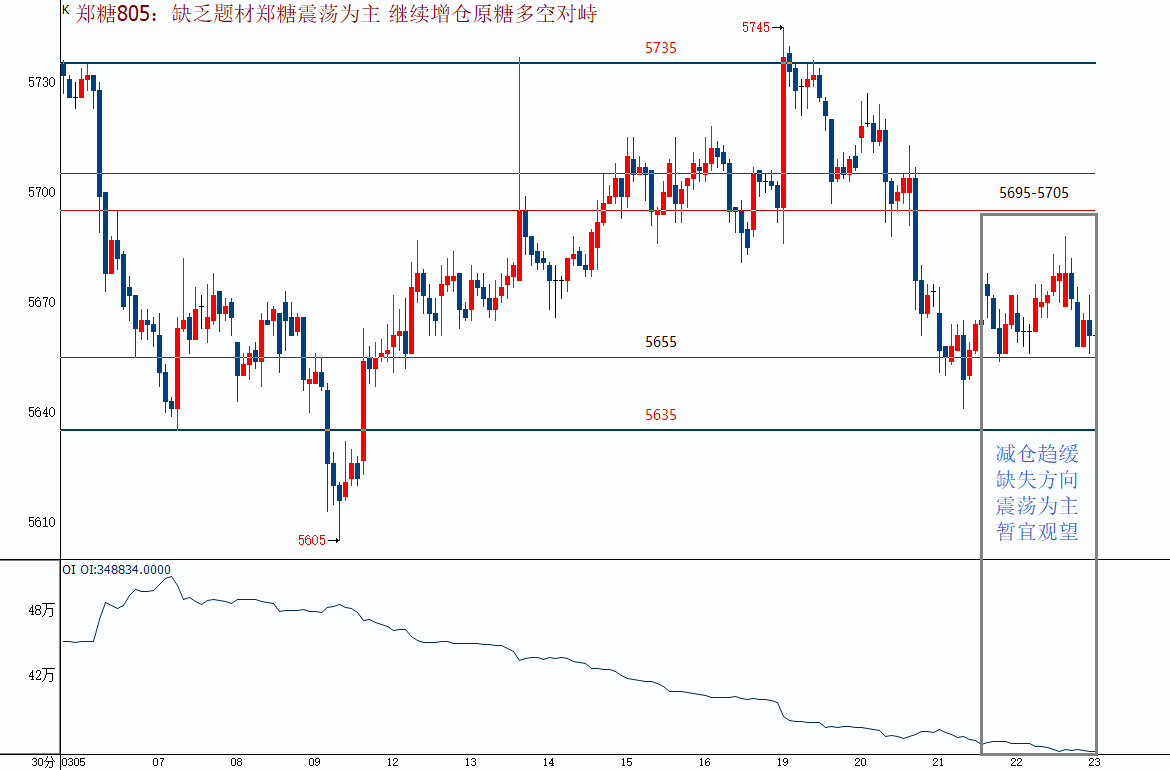
Task: Select the 5635 support line label
Action: [x=660, y=414]
